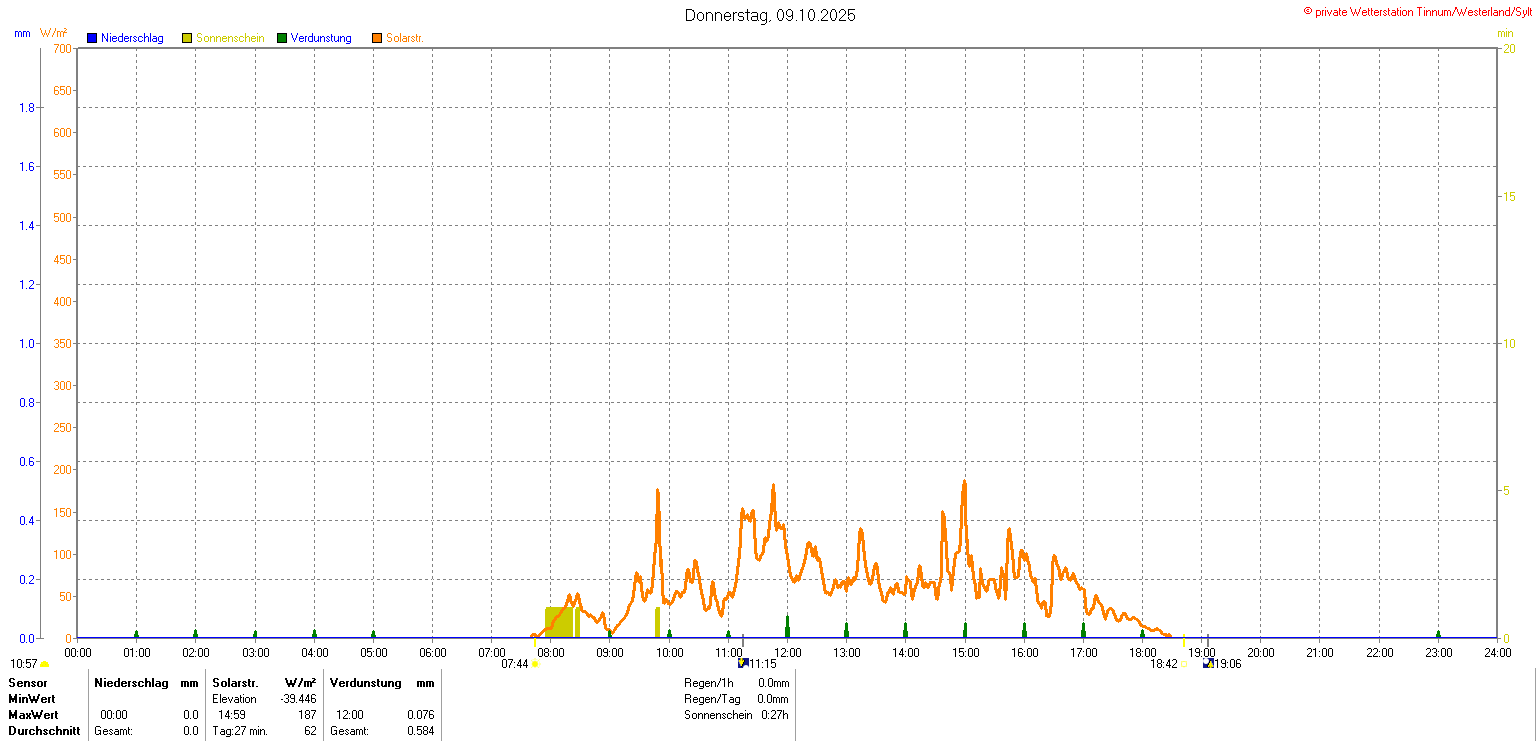Click the Verdunstung legend text
The width and height of the screenshot is (1536, 741).
point(321,38)
